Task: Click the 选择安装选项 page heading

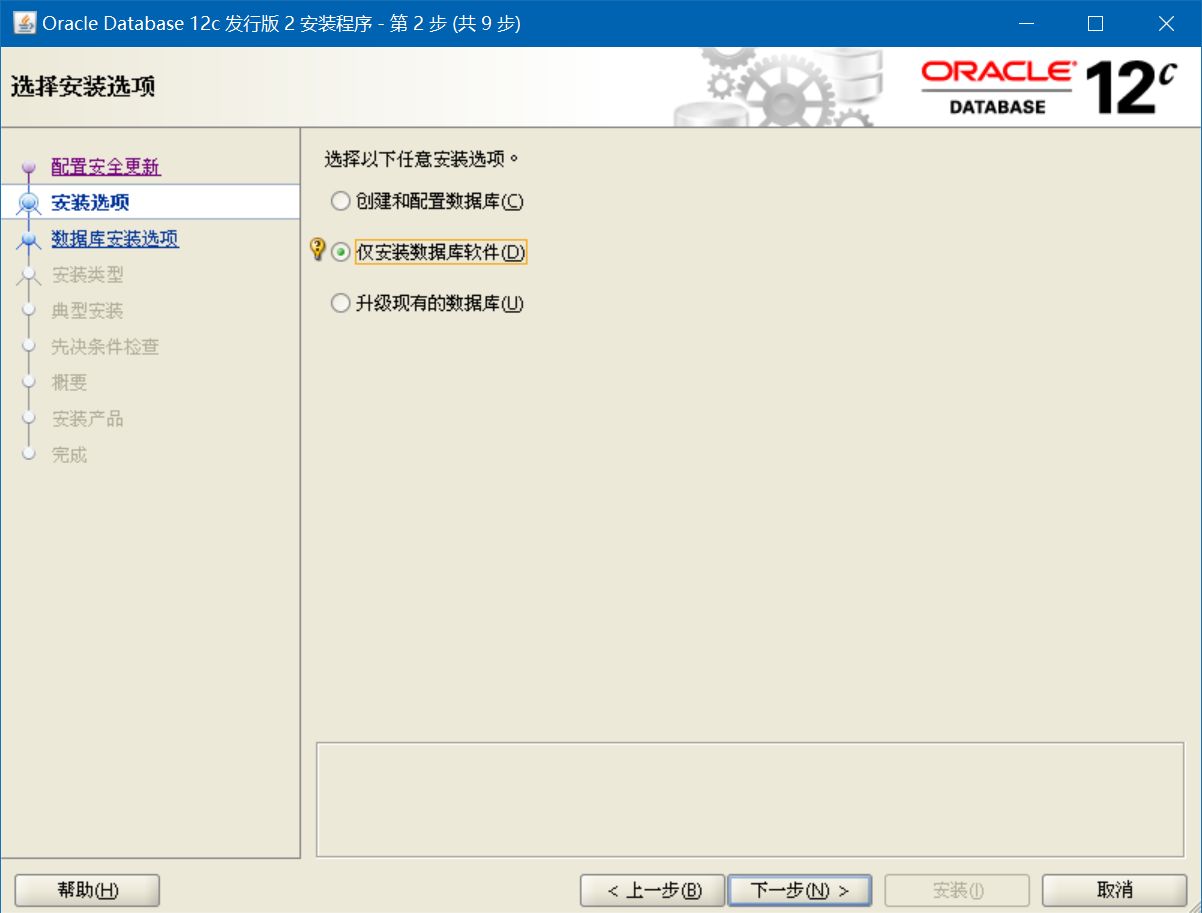Action: coord(83,86)
